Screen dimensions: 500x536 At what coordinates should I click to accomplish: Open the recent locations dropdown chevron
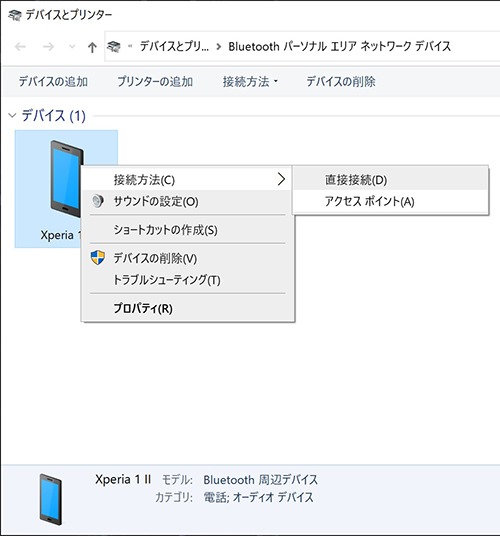[72, 46]
